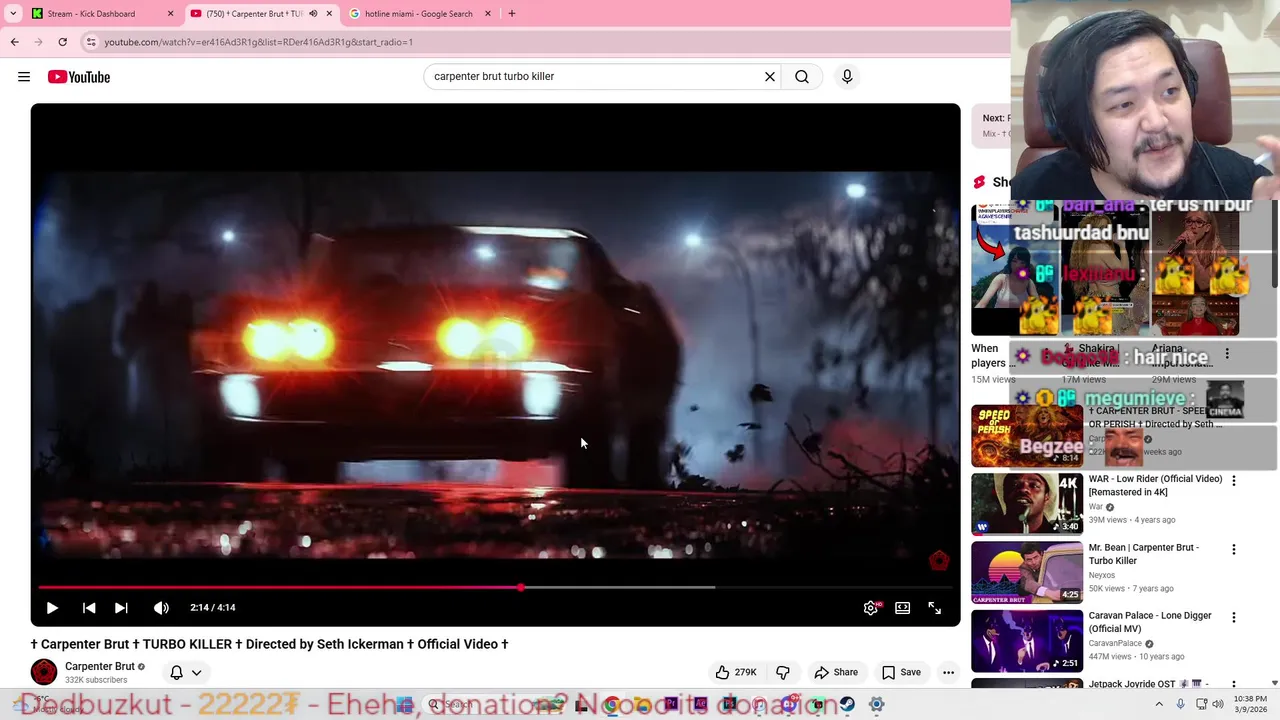The height and width of the screenshot is (720, 1280).
Task: Open Mr. Bean Turbo Killer thumbnail
Action: (x=1027, y=573)
